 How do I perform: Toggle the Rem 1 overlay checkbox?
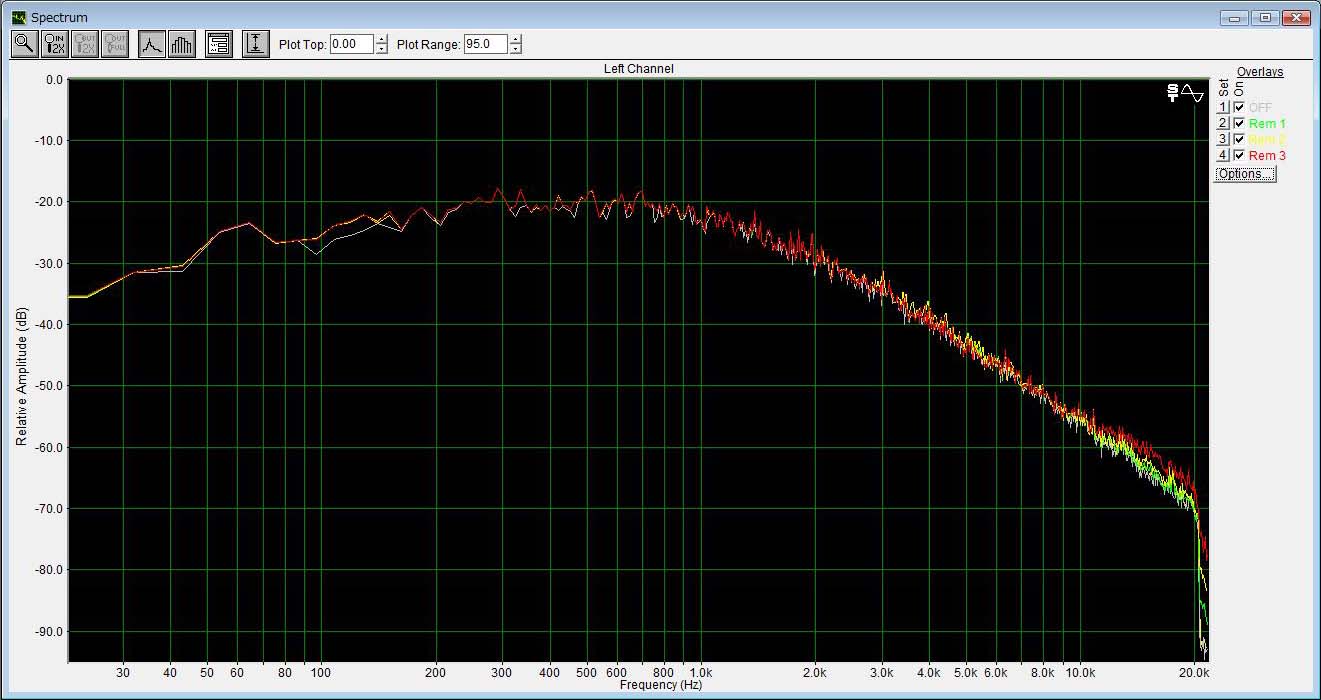tap(1239, 123)
